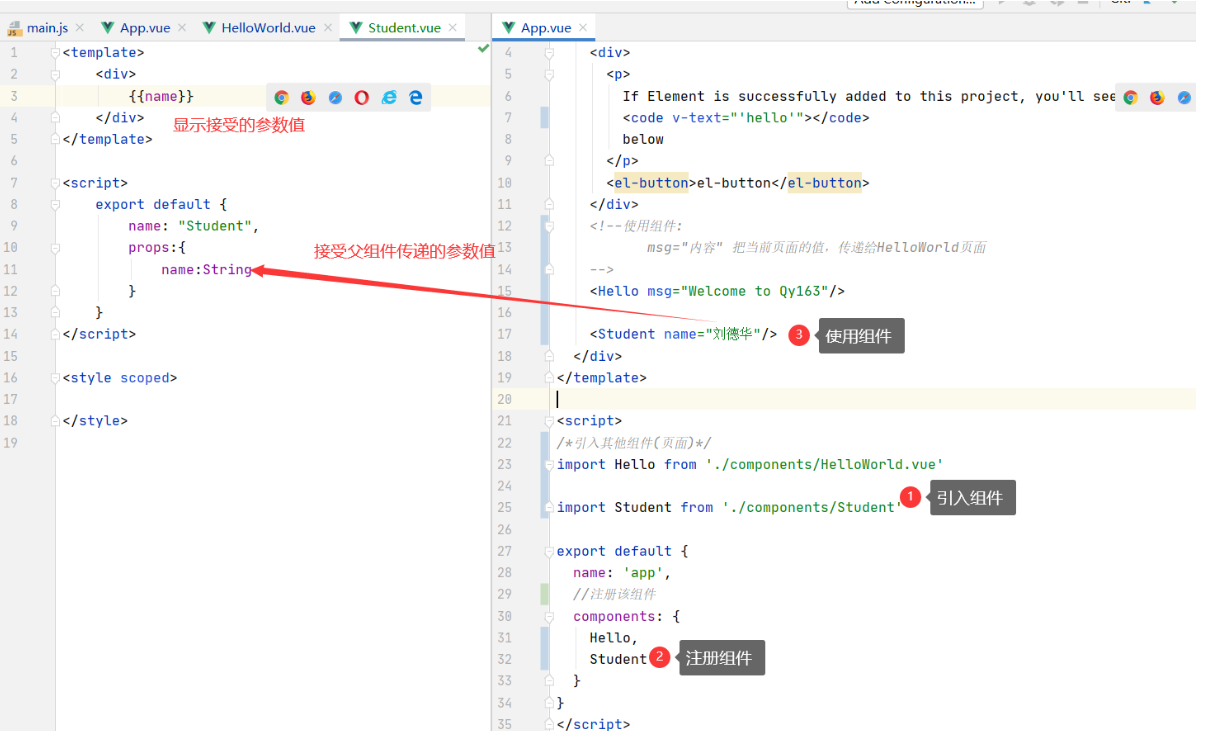
Task: Close the Student.vue tab
Action: click(452, 28)
